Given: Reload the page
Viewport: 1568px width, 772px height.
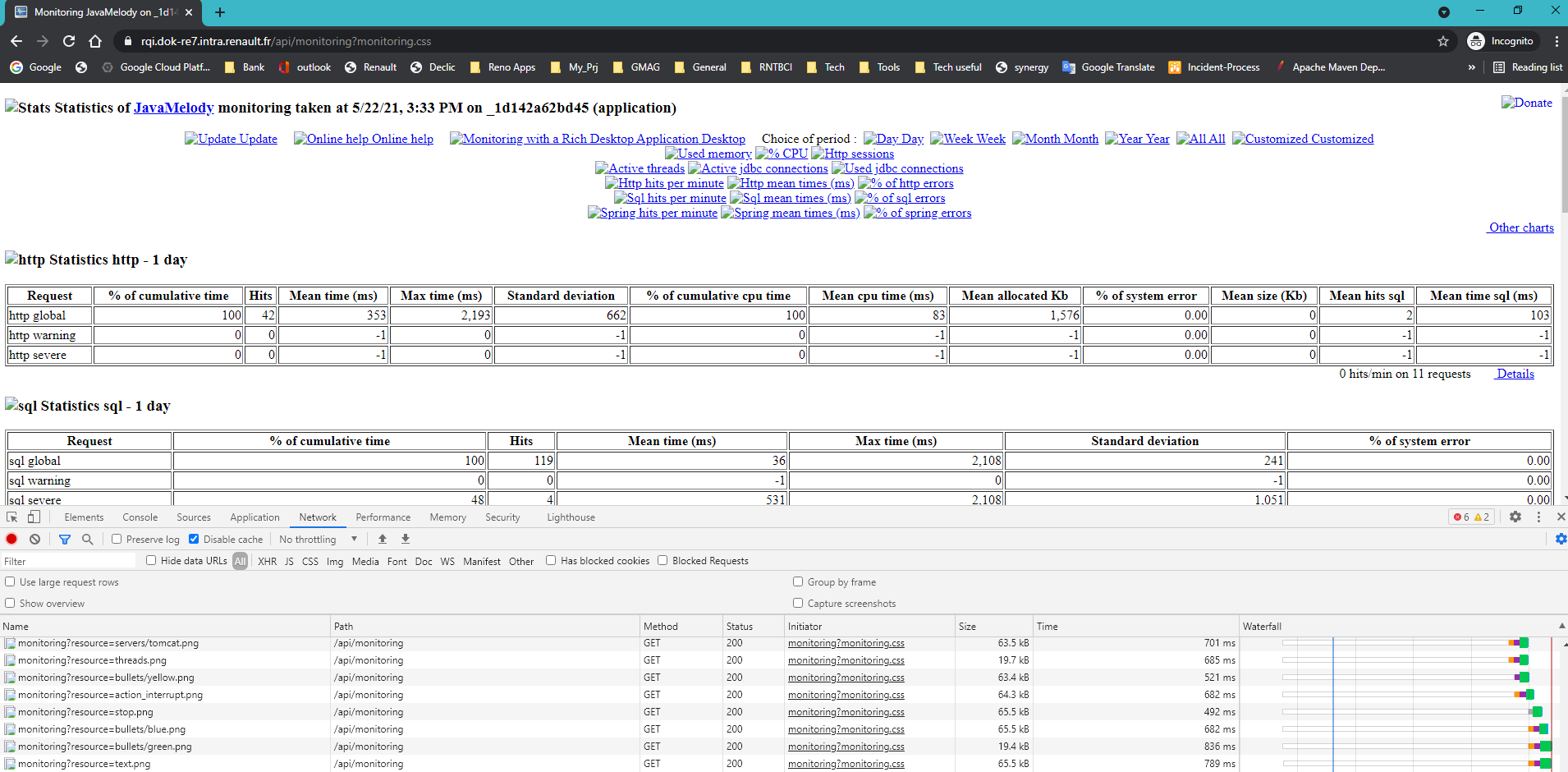Looking at the screenshot, I should click(x=69, y=41).
